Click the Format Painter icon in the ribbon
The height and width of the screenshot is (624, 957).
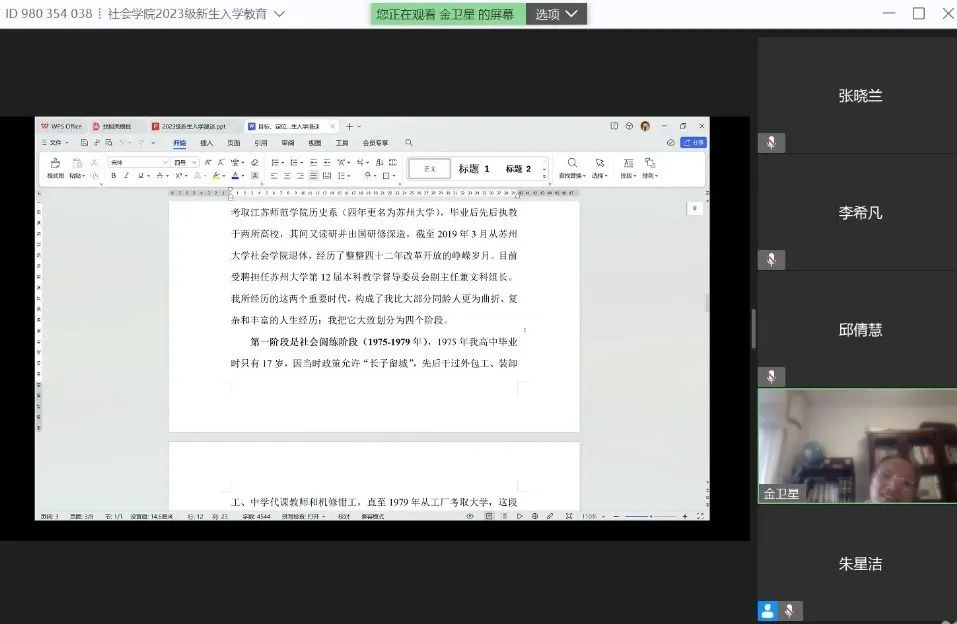54,163
